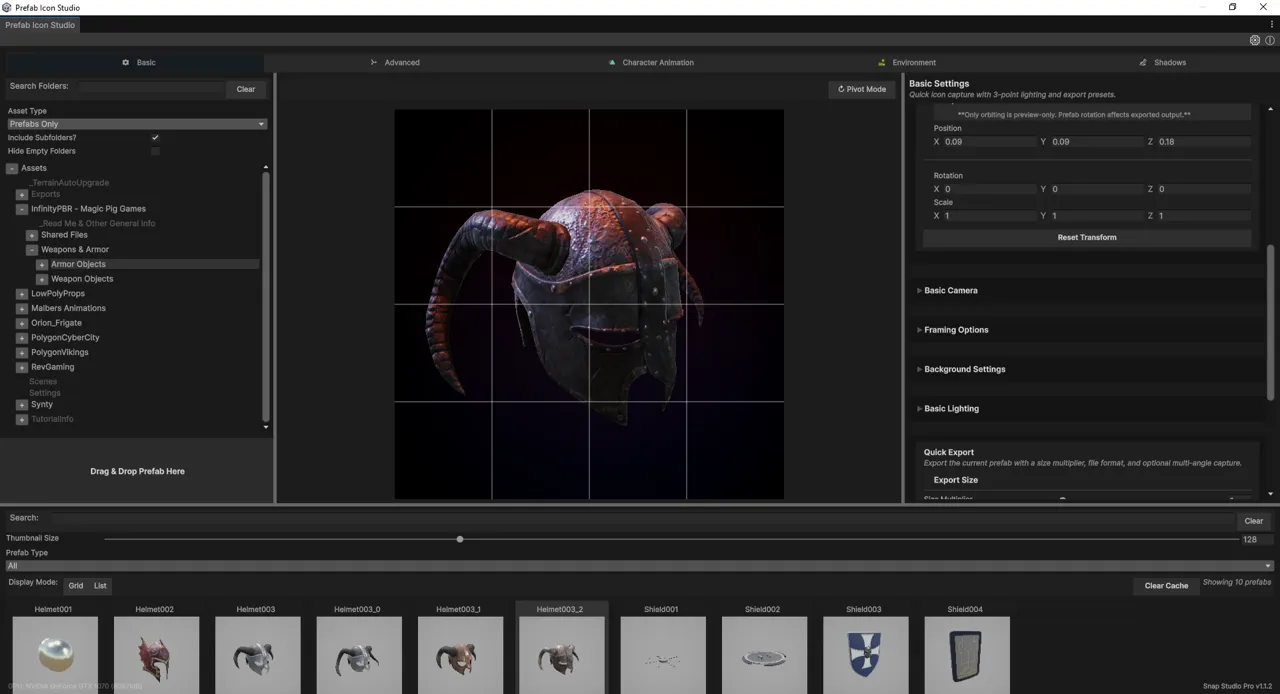Clear the prefab search field

(x=1253, y=521)
